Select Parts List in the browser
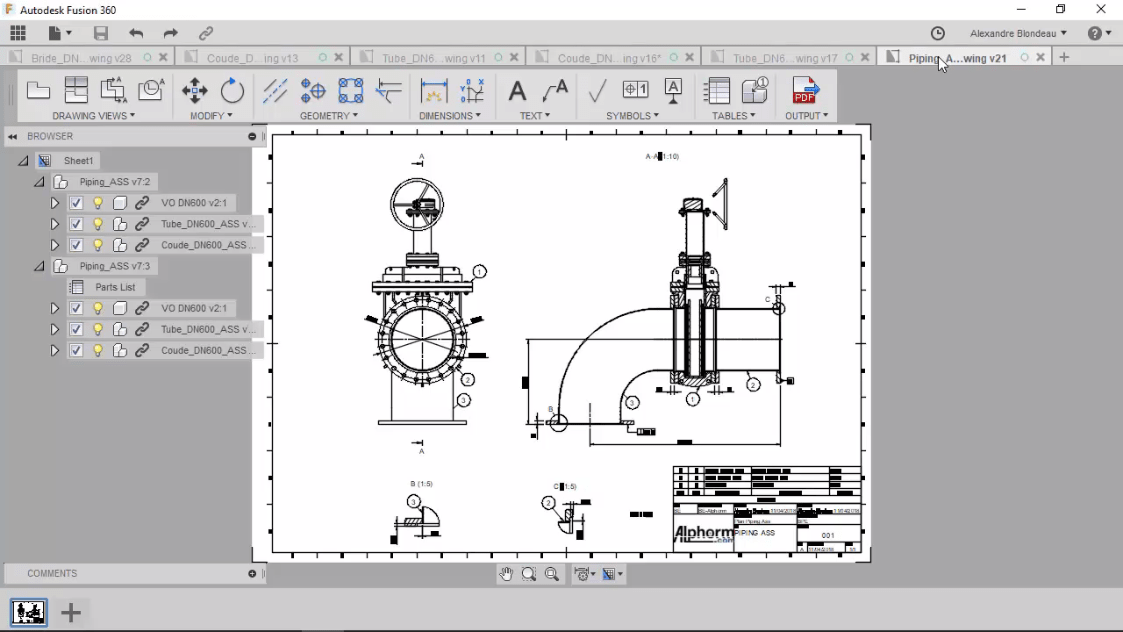The height and width of the screenshot is (632, 1123). click(x=115, y=287)
